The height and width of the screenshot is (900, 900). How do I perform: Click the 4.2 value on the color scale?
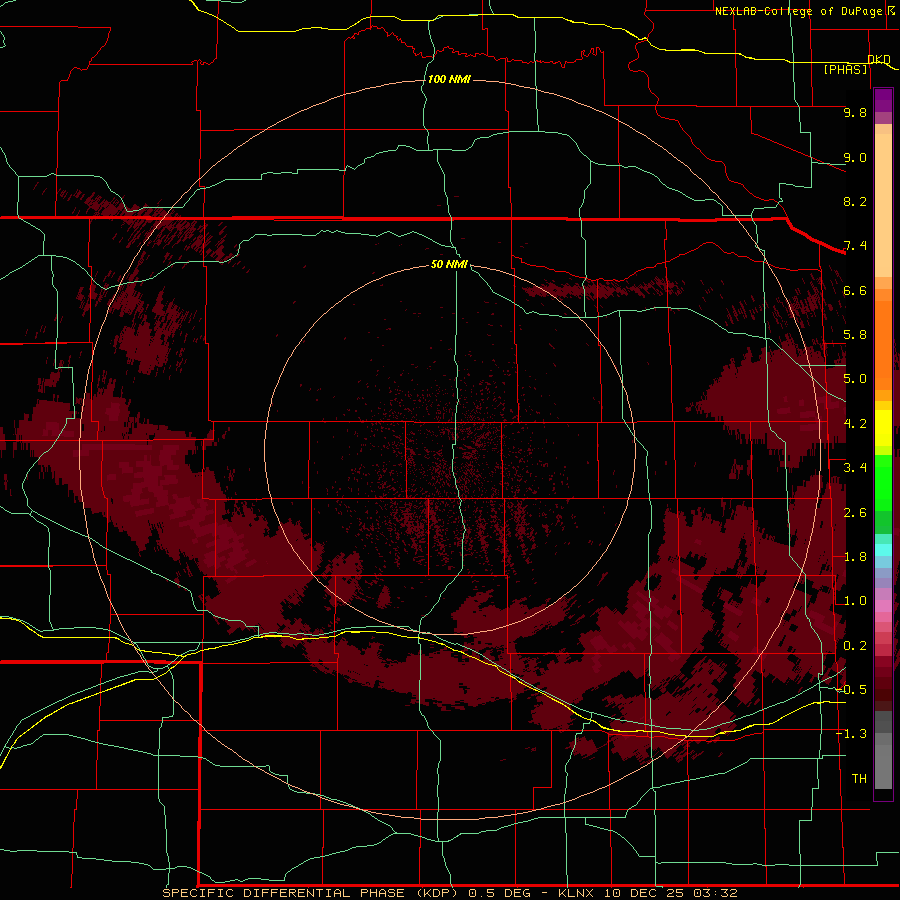pos(855,424)
